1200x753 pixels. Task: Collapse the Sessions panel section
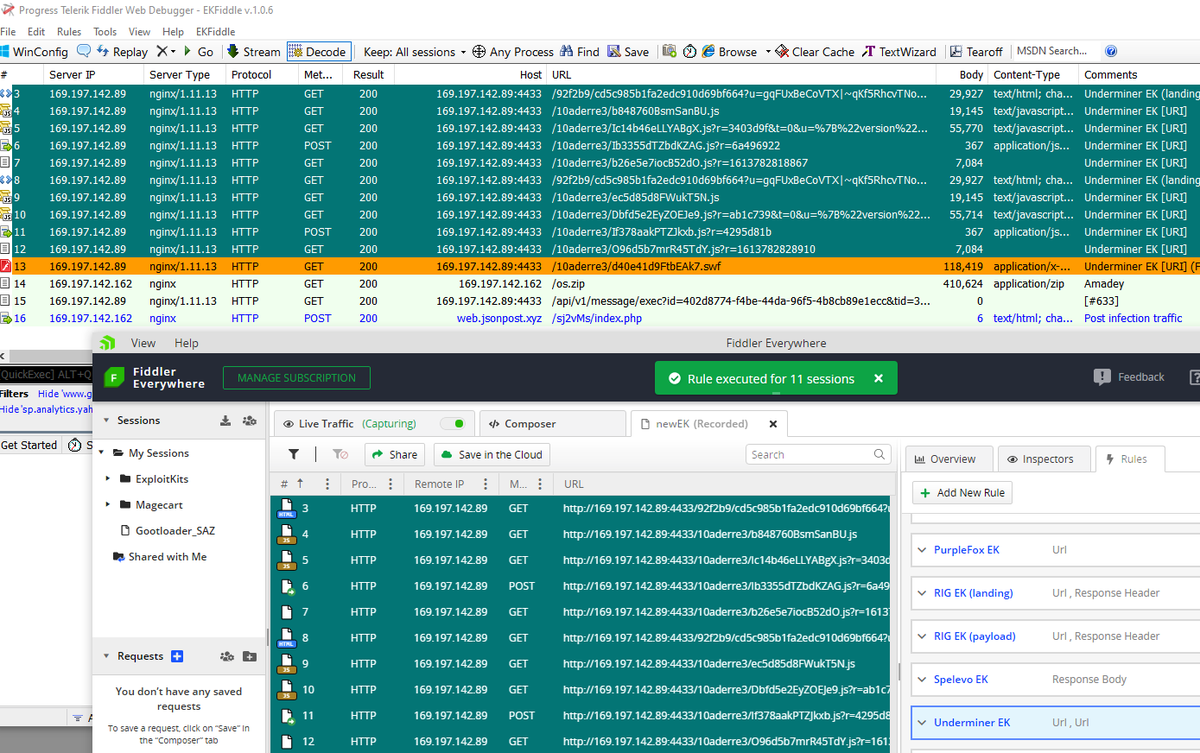coord(105,421)
